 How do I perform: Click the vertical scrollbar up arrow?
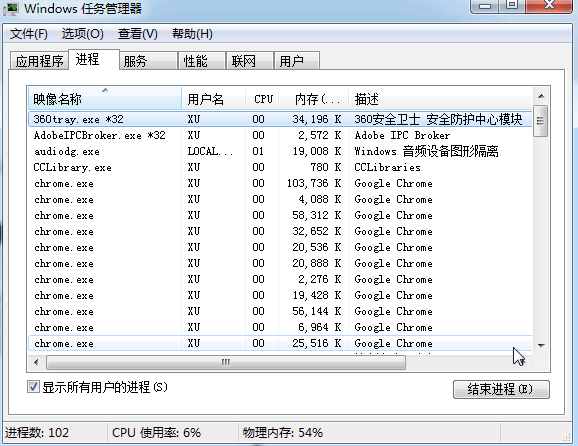coord(541,96)
